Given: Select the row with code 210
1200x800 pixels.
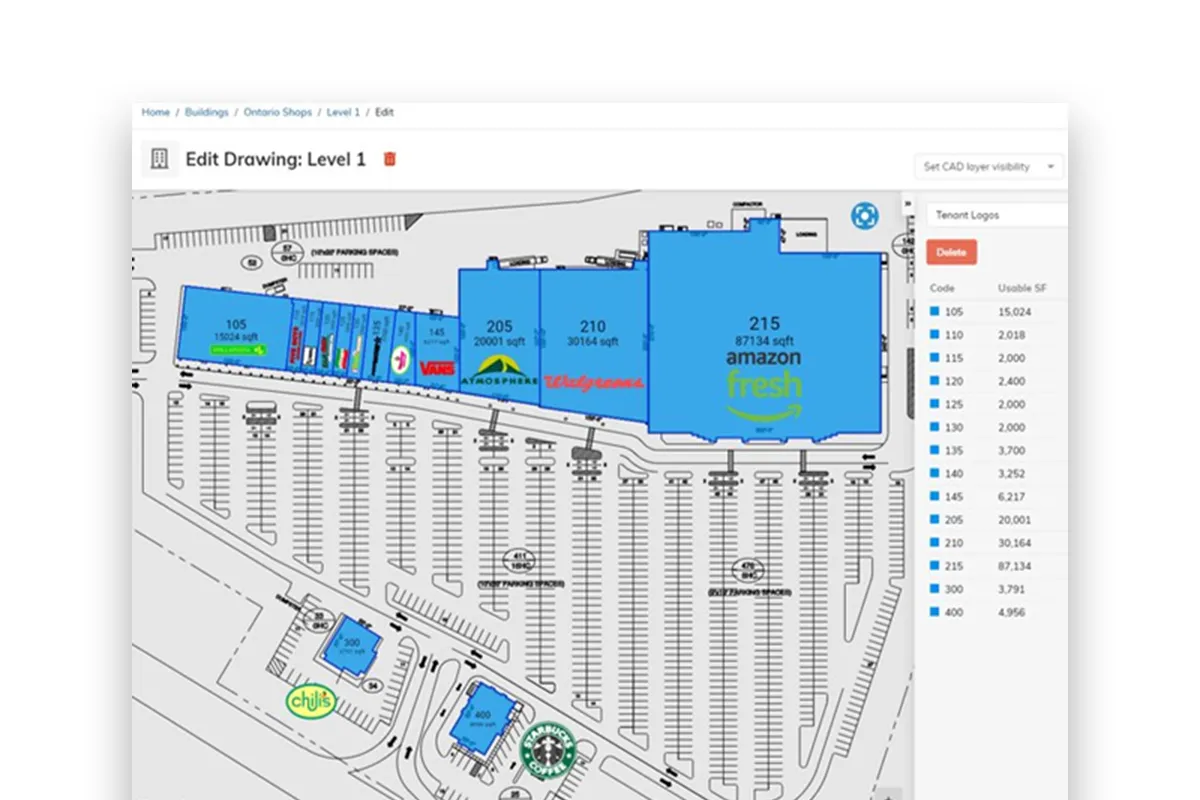Looking at the screenshot, I should [x=997, y=542].
